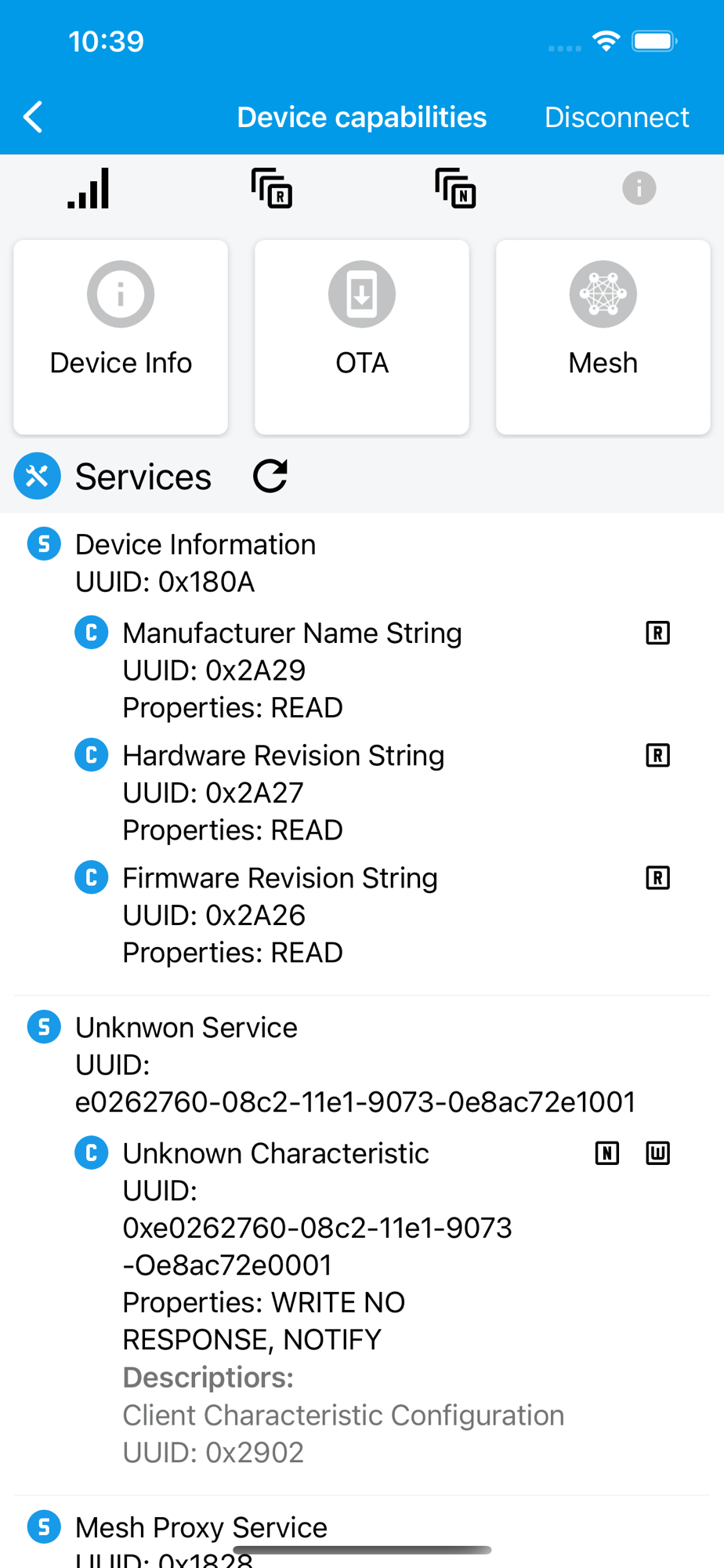Read the Firmware Revision String value
Screen dimensions: 724x1568
657,878
